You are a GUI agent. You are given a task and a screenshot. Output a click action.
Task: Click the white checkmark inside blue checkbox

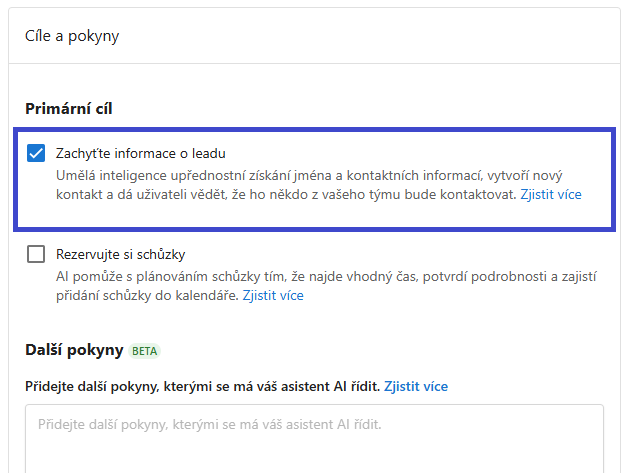(x=36, y=153)
